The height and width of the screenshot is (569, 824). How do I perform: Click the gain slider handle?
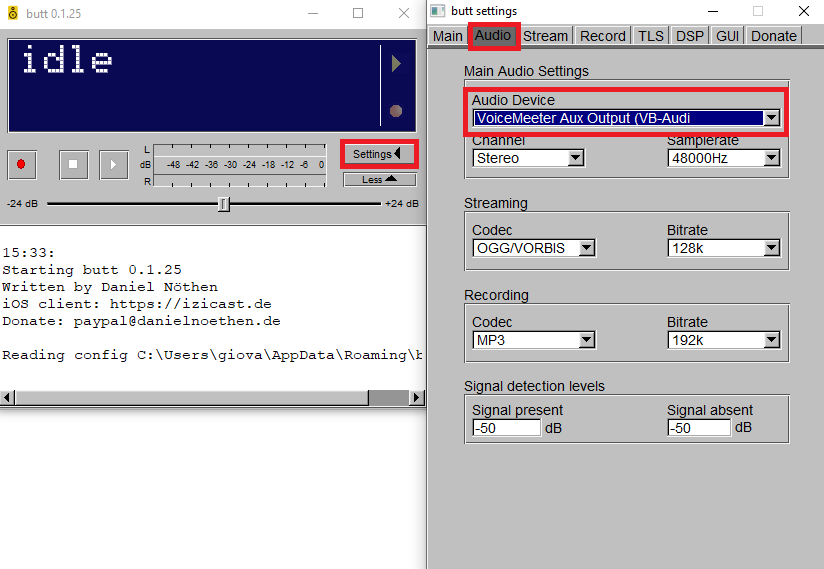click(224, 204)
